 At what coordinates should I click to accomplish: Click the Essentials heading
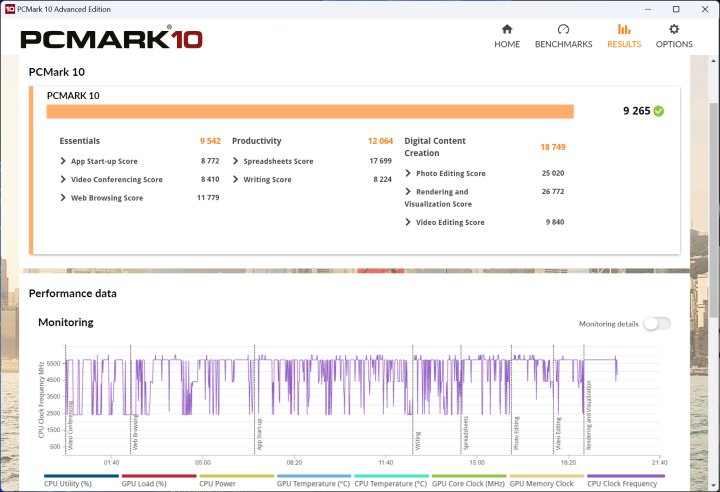tap(79, 141)
